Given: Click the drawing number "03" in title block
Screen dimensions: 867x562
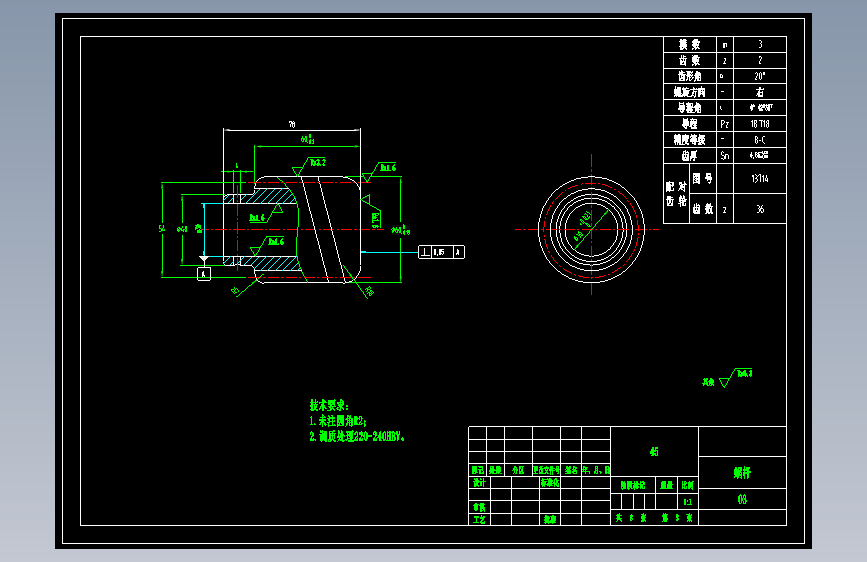Looking at the screenshot, I should 742,499.
